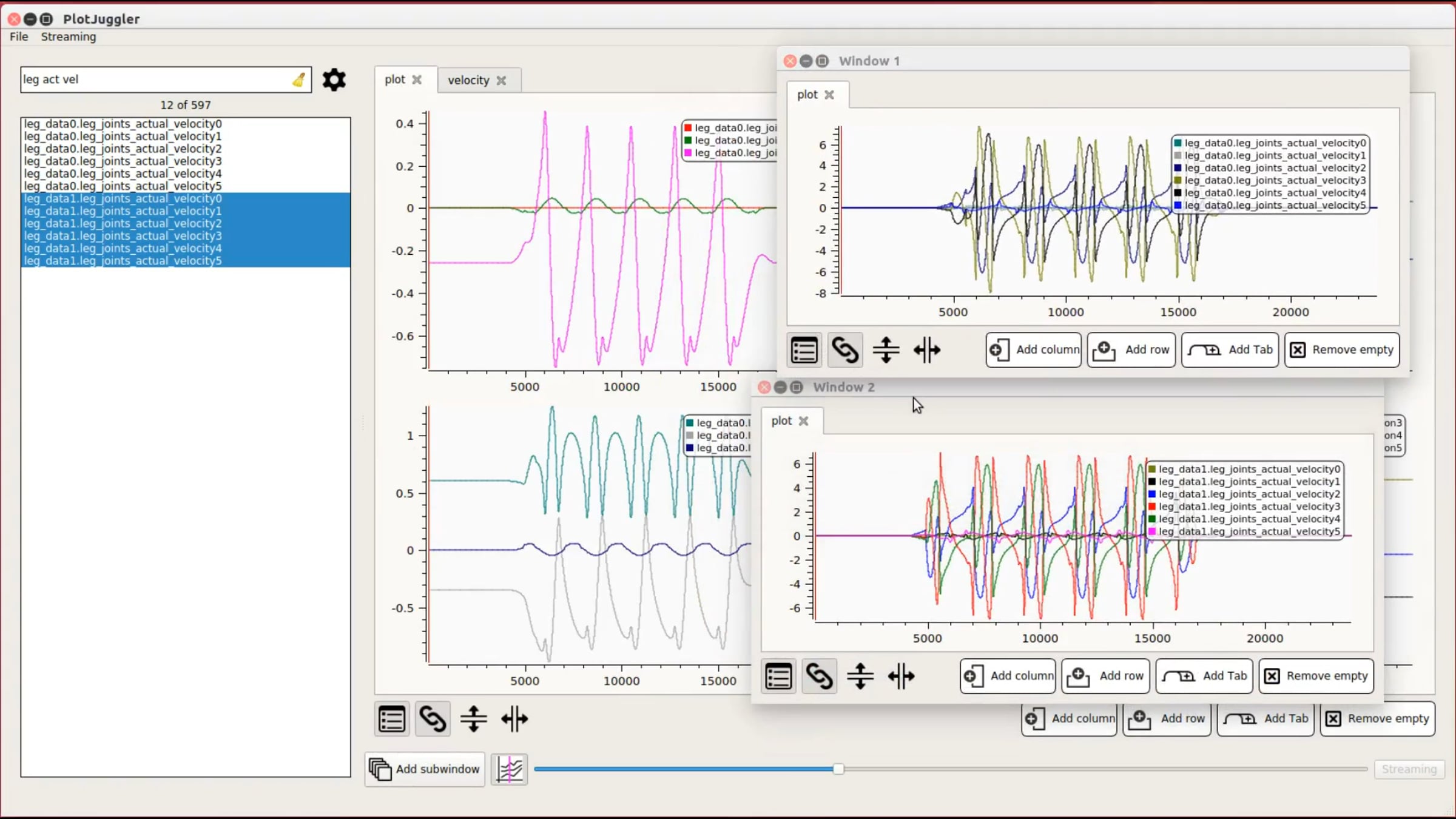Select leg_data0.leg_joints_actual_velocity3 in the list
Viewport: 1456px width, 819px height.
pos(123,161)
